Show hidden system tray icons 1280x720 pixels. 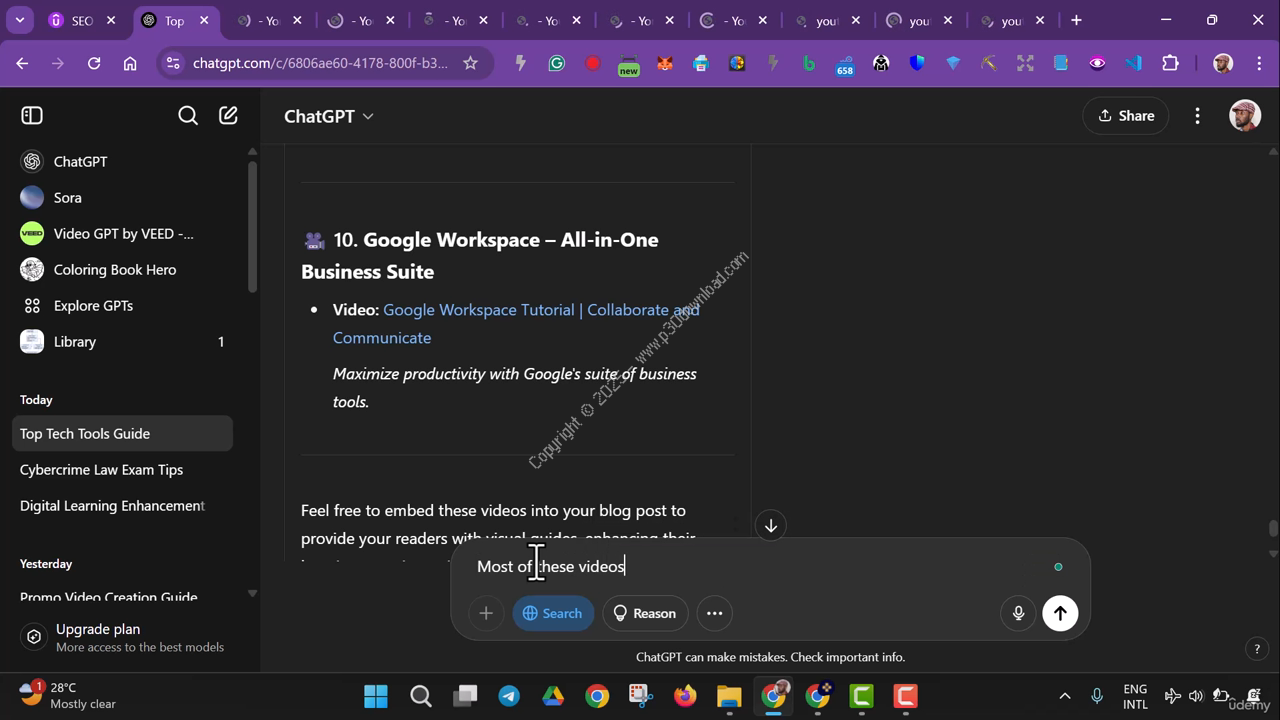[x=1064, y=696]
